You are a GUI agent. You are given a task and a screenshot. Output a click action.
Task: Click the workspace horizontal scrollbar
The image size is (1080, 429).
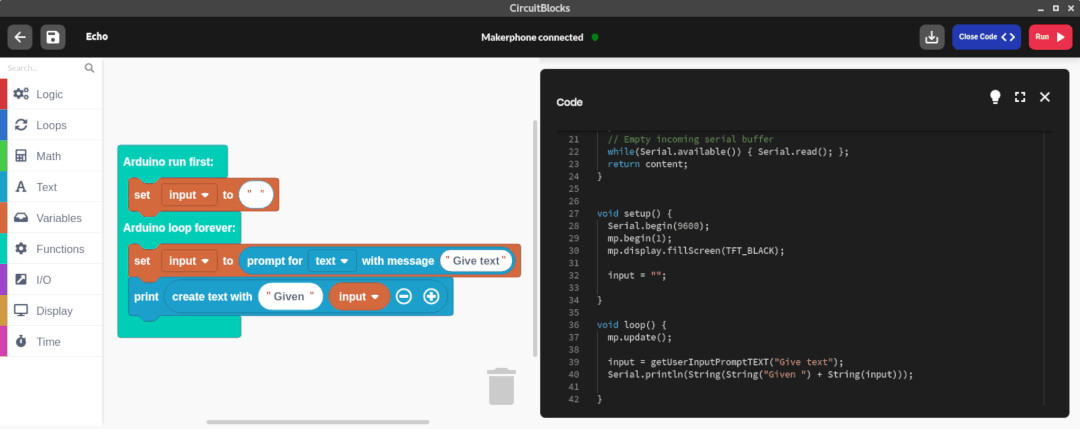point(318,422)
